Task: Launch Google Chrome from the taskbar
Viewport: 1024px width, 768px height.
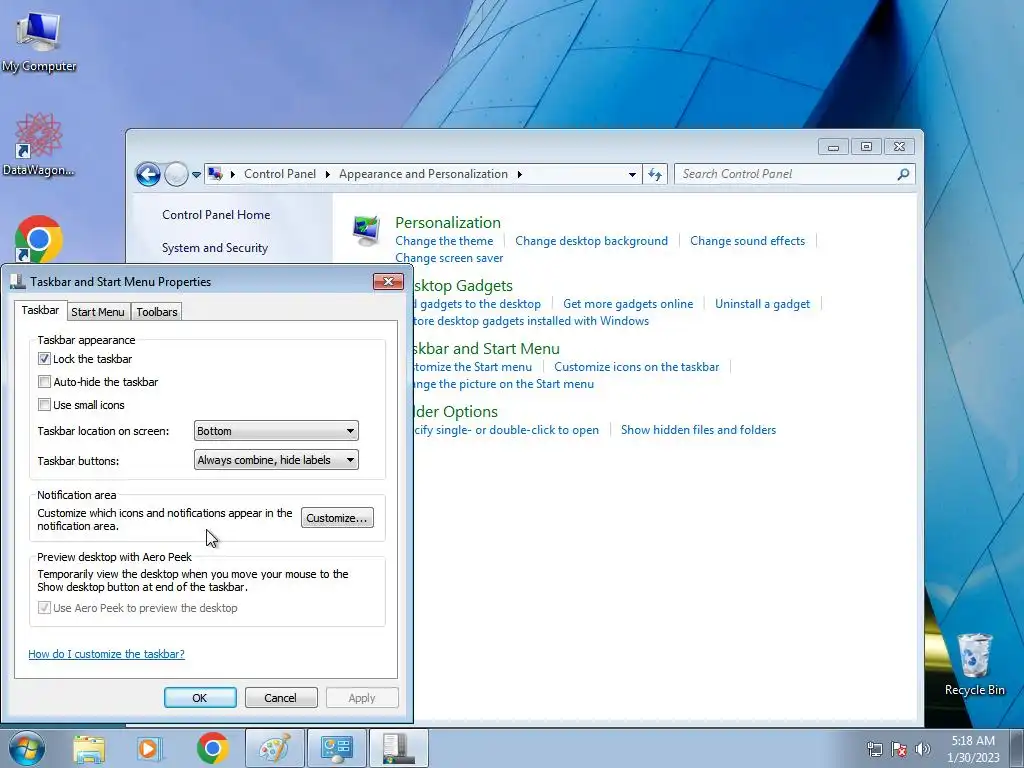Action: (x=212, y=748)
